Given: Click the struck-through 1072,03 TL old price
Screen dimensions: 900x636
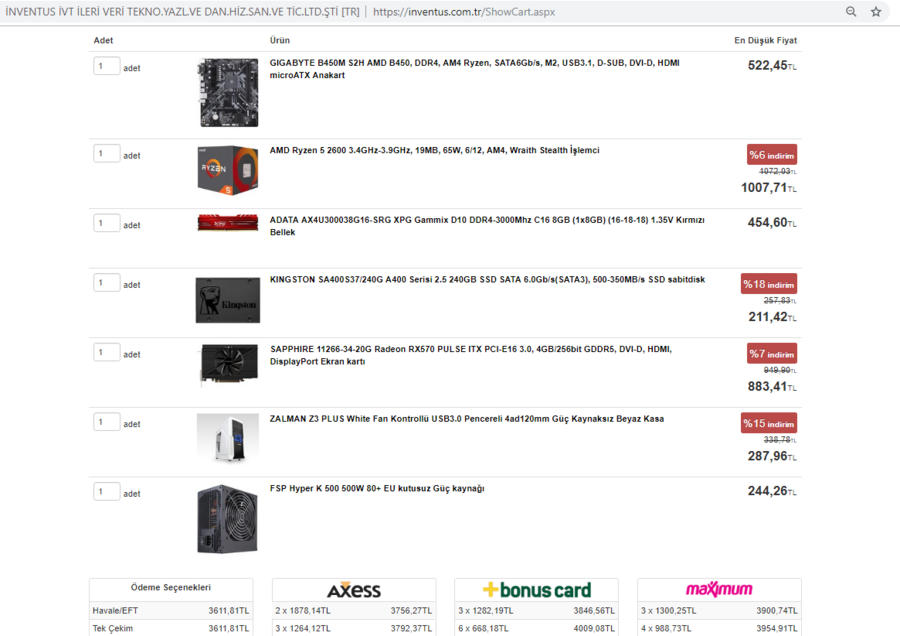Looking at the screenshot, I should pyautogui.click(x=778, y=171).
